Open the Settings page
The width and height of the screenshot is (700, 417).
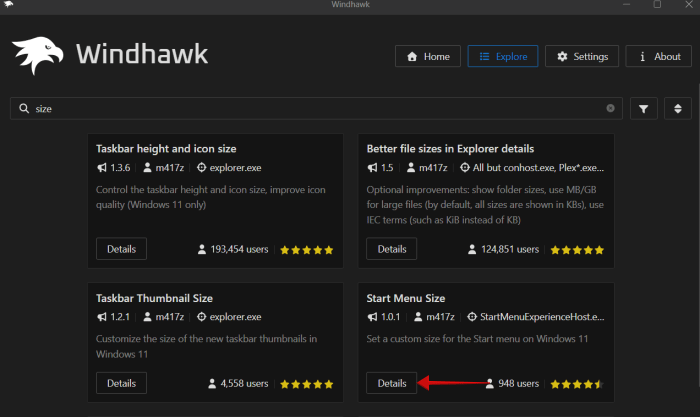pos(582,57)
